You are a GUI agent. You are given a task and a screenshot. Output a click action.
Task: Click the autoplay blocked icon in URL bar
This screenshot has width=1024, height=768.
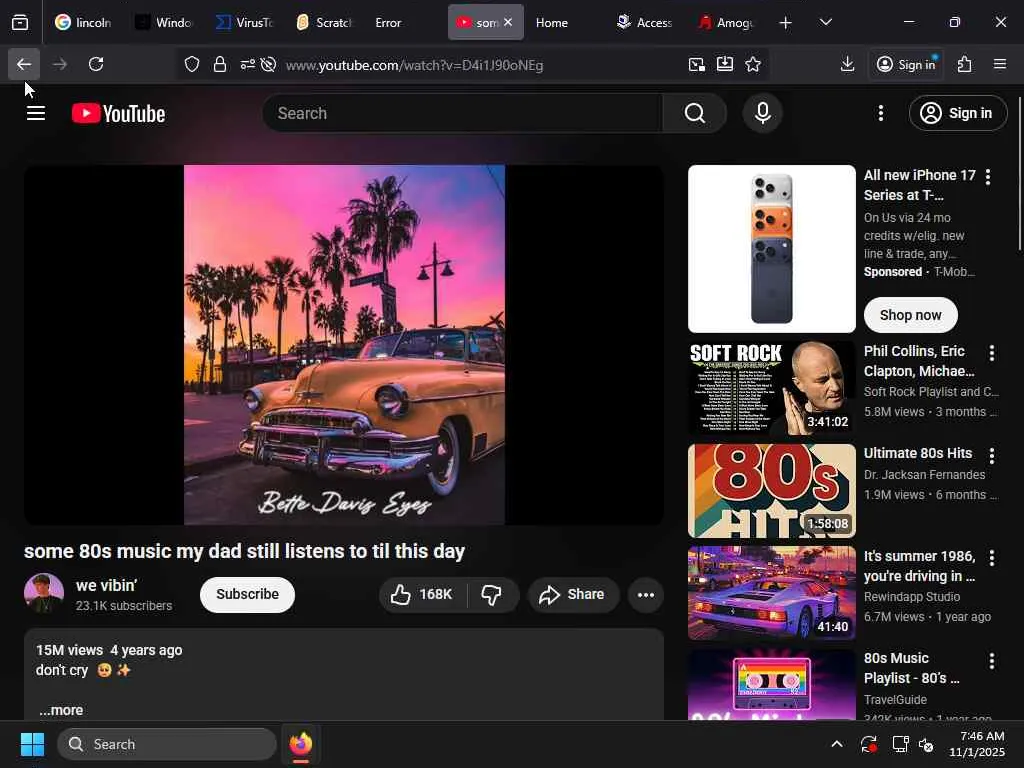point(268,65)
